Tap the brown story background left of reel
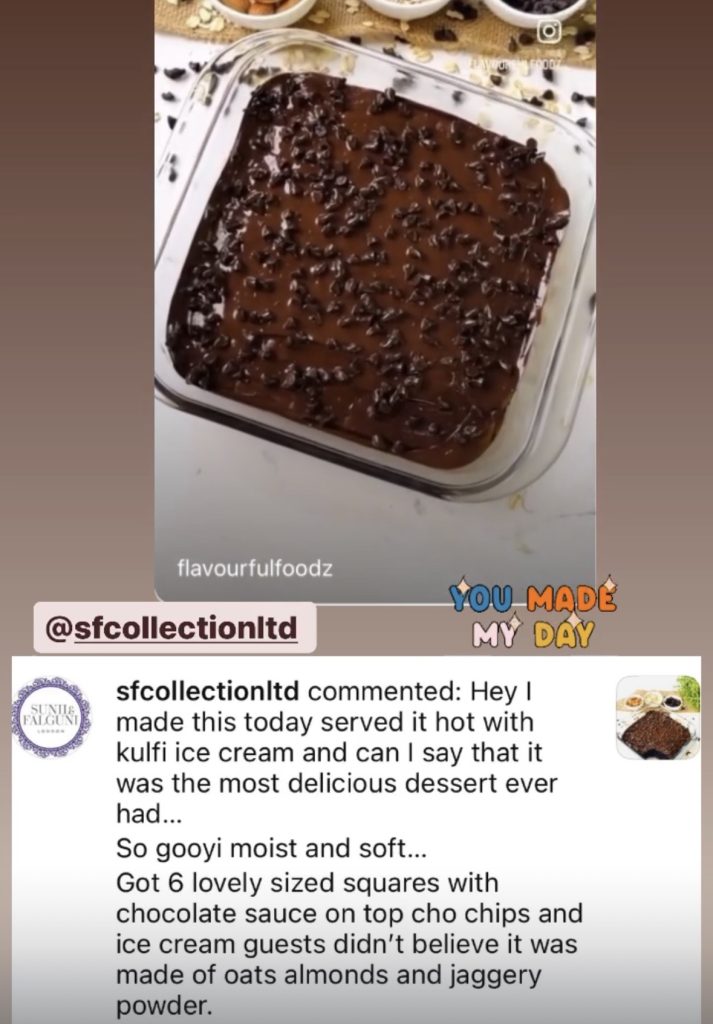The height and width of the screenshot is (1024, 713). pos(77,294)
